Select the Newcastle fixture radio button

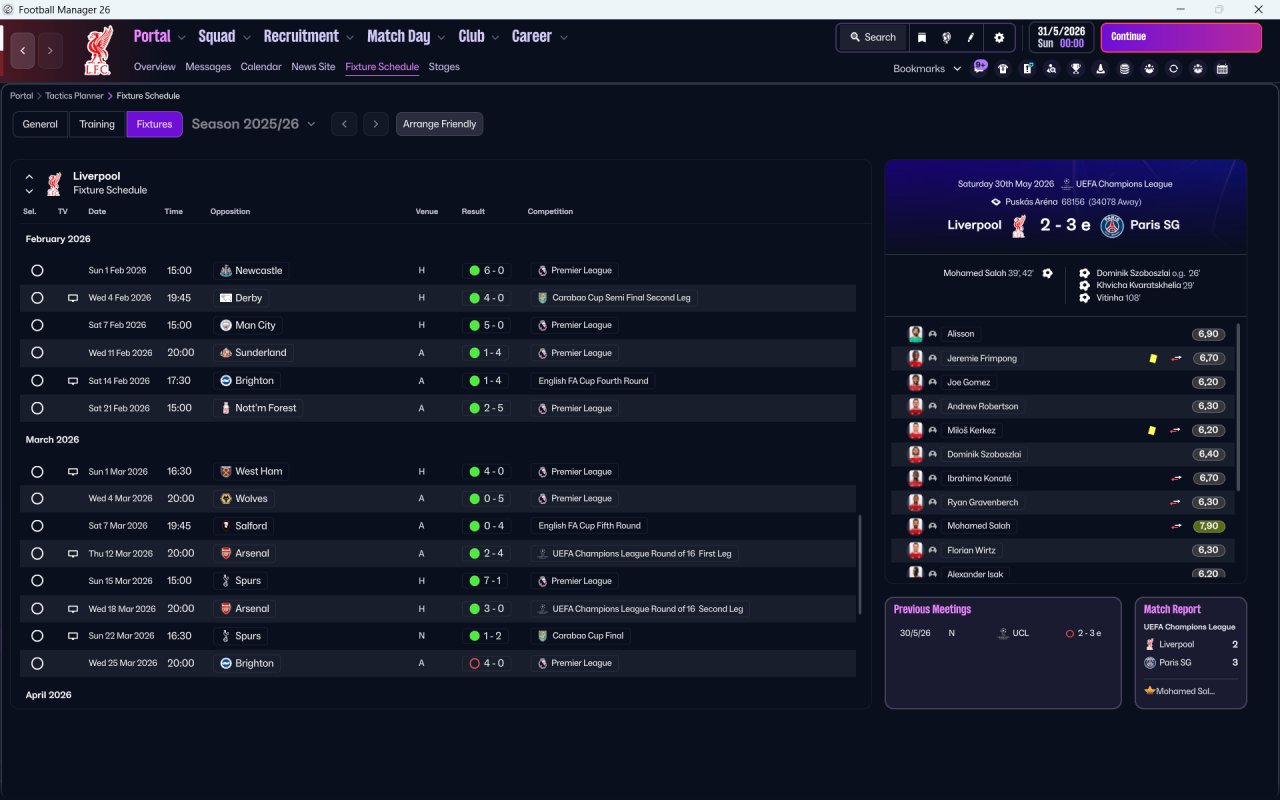pyautogui.click(x=37, y=271)
